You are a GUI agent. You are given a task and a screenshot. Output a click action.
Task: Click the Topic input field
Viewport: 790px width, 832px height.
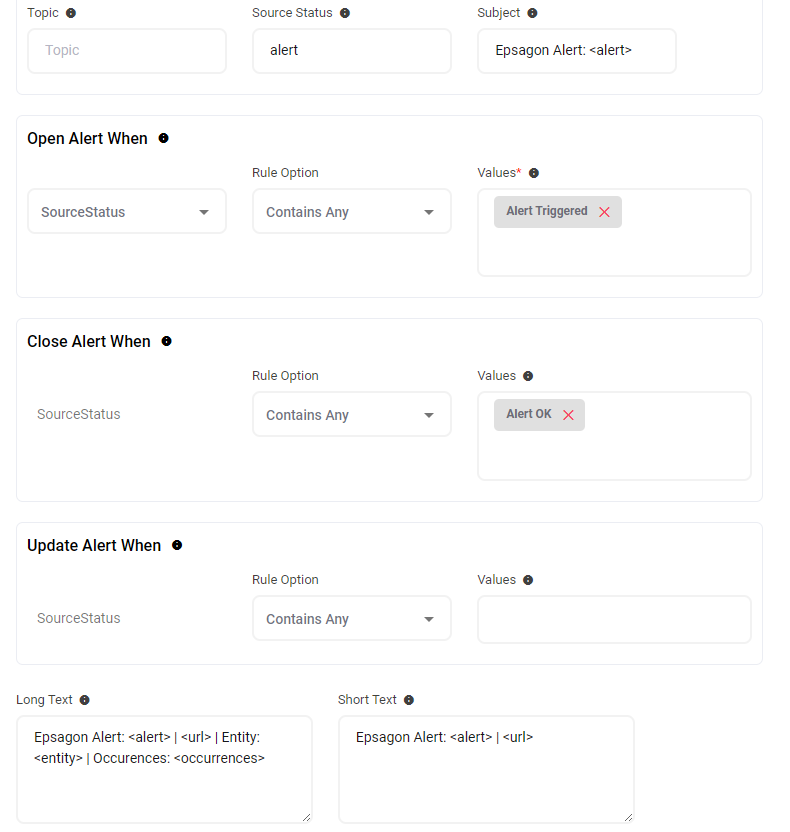127,50
